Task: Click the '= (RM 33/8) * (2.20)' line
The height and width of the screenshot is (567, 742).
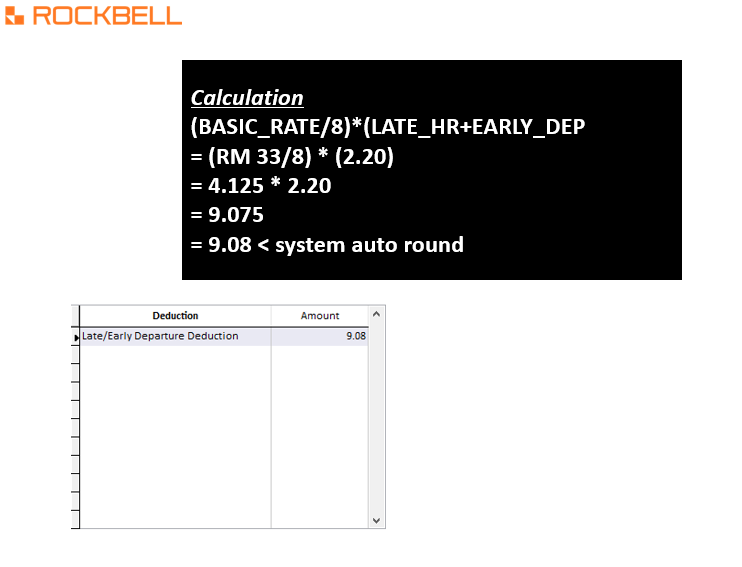Action: coord(292,157)
